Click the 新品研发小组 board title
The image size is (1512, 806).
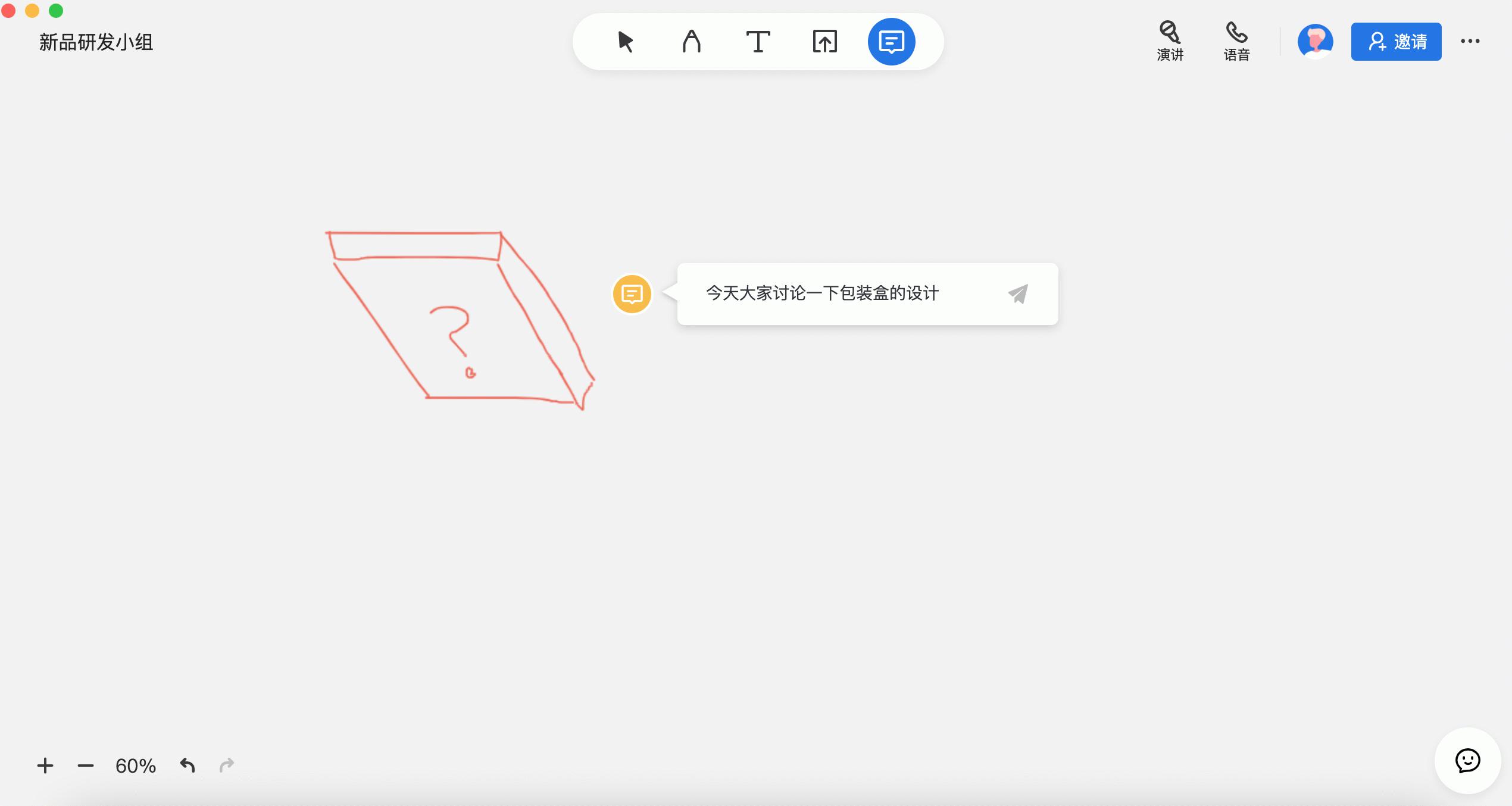coord(96,42)
